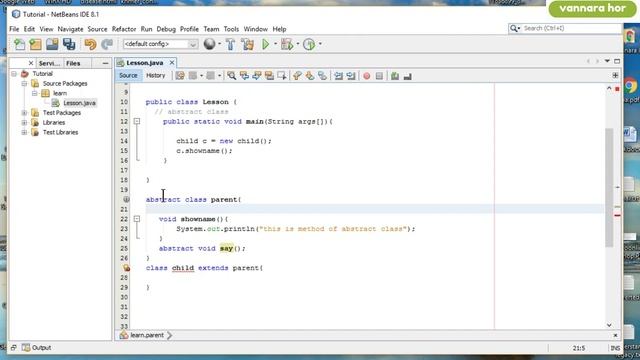Viewport: 640px width, 360px height.
Task: Click the error lightbulb on line 27
Action: click(x=127, y=268)
